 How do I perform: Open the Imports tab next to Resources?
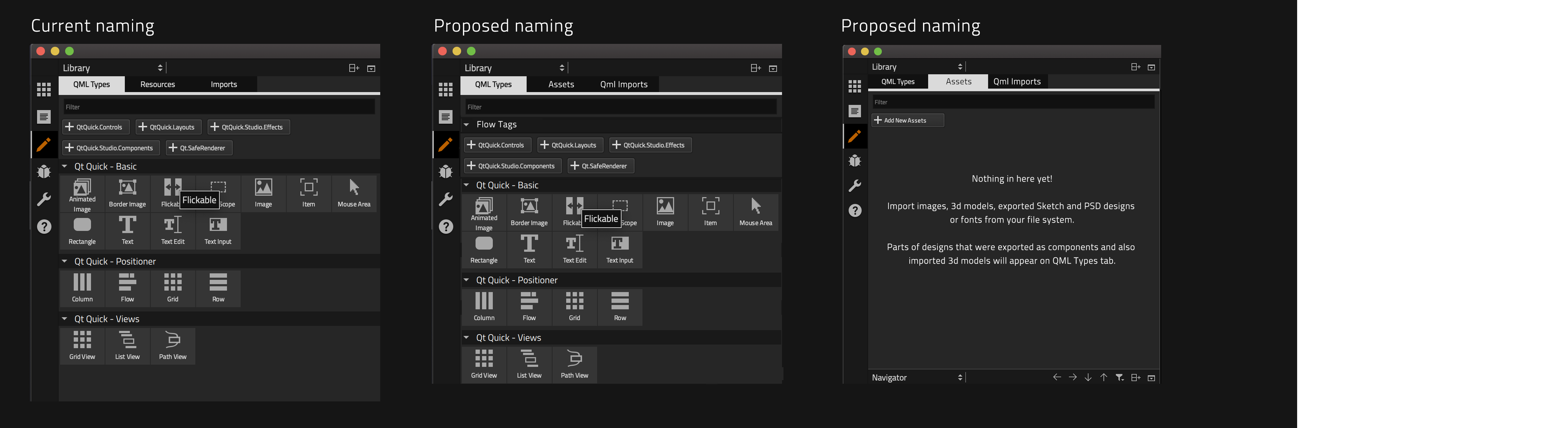coord(223,85)
